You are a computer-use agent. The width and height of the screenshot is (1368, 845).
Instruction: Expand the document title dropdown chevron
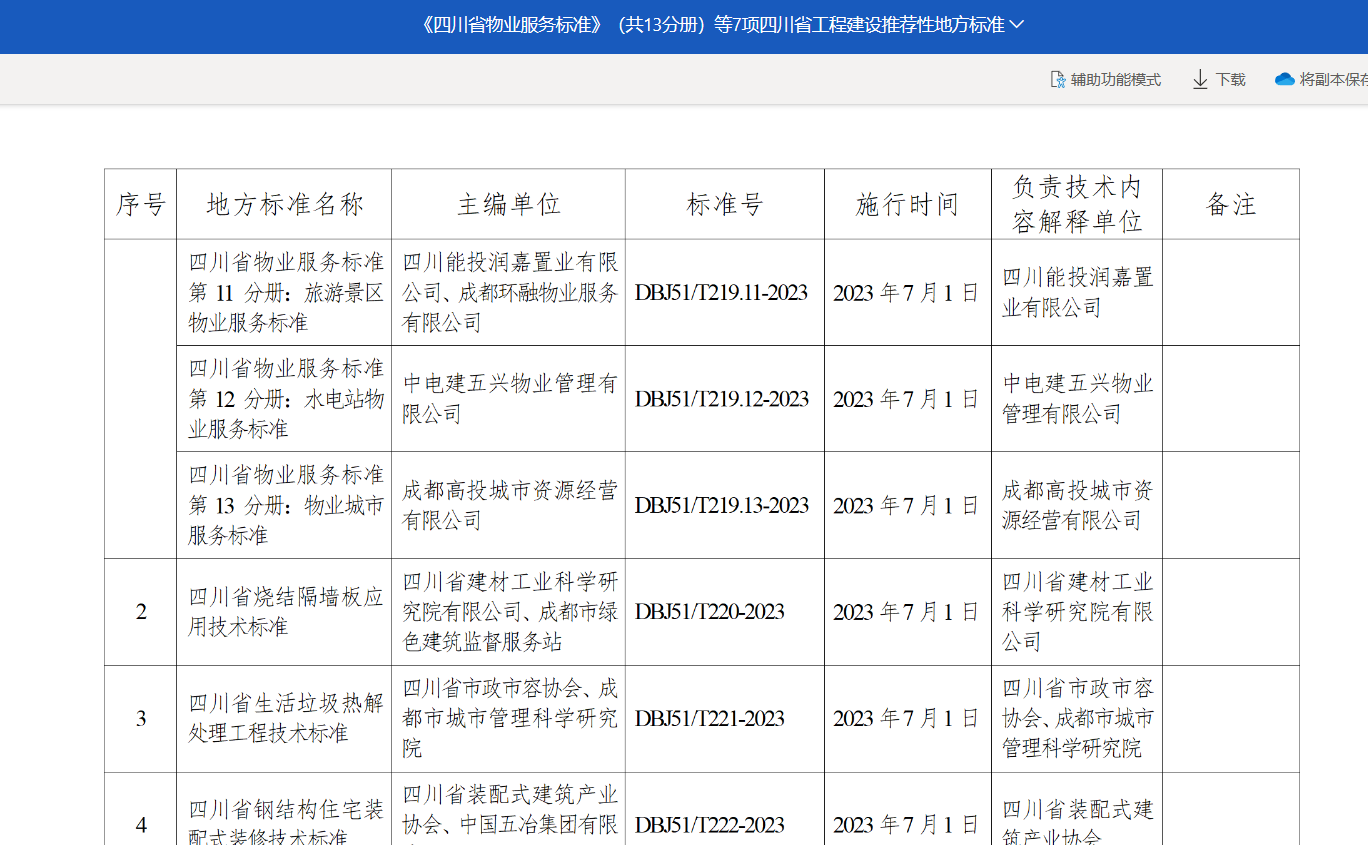click(1017, 25)
